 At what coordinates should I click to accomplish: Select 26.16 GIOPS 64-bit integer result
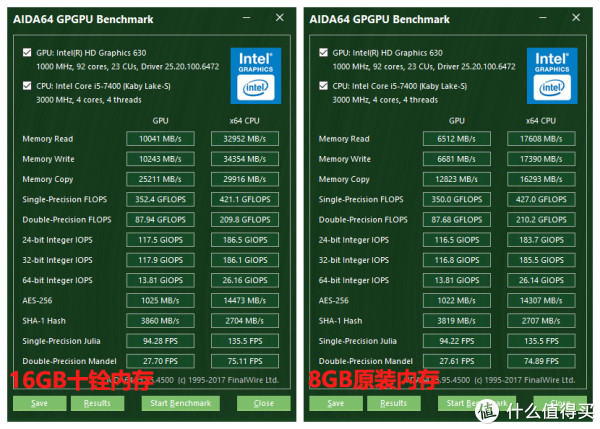click(x=245, y=280)
